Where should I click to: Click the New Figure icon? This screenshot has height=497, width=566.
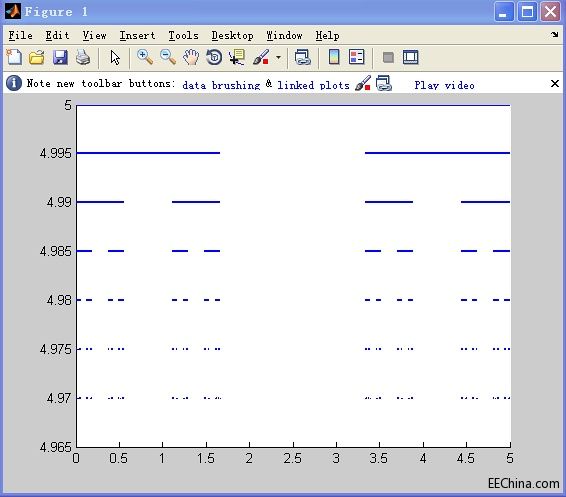(x=14, y=57)
